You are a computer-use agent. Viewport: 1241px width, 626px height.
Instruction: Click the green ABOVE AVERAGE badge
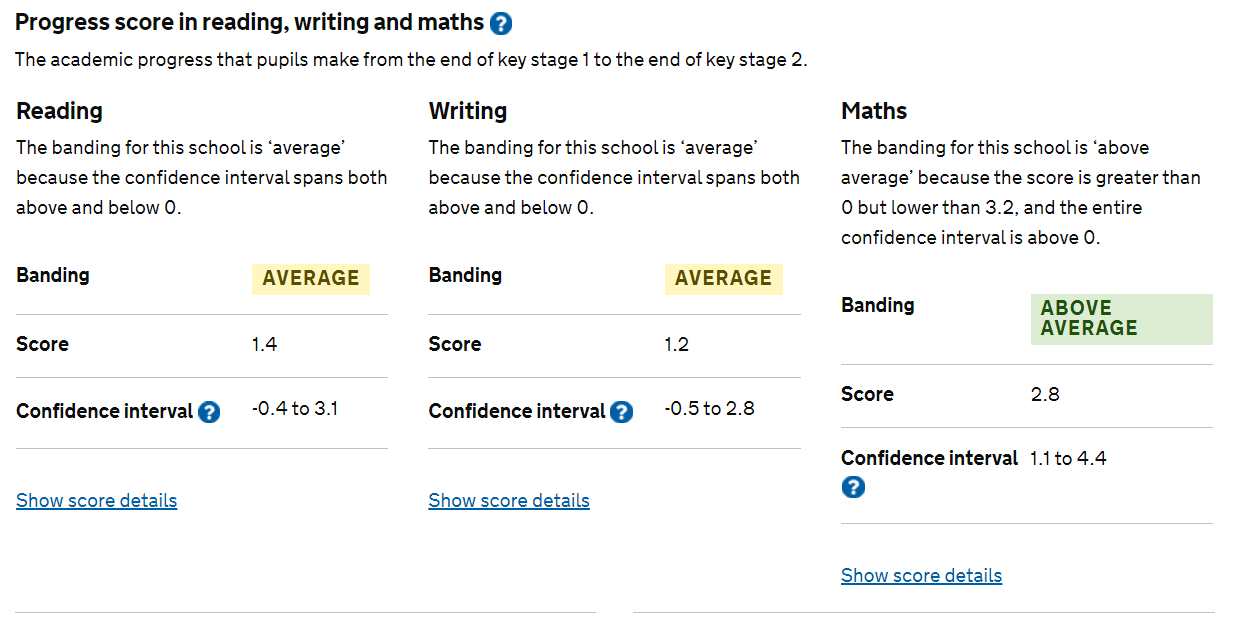(1122, 319)
